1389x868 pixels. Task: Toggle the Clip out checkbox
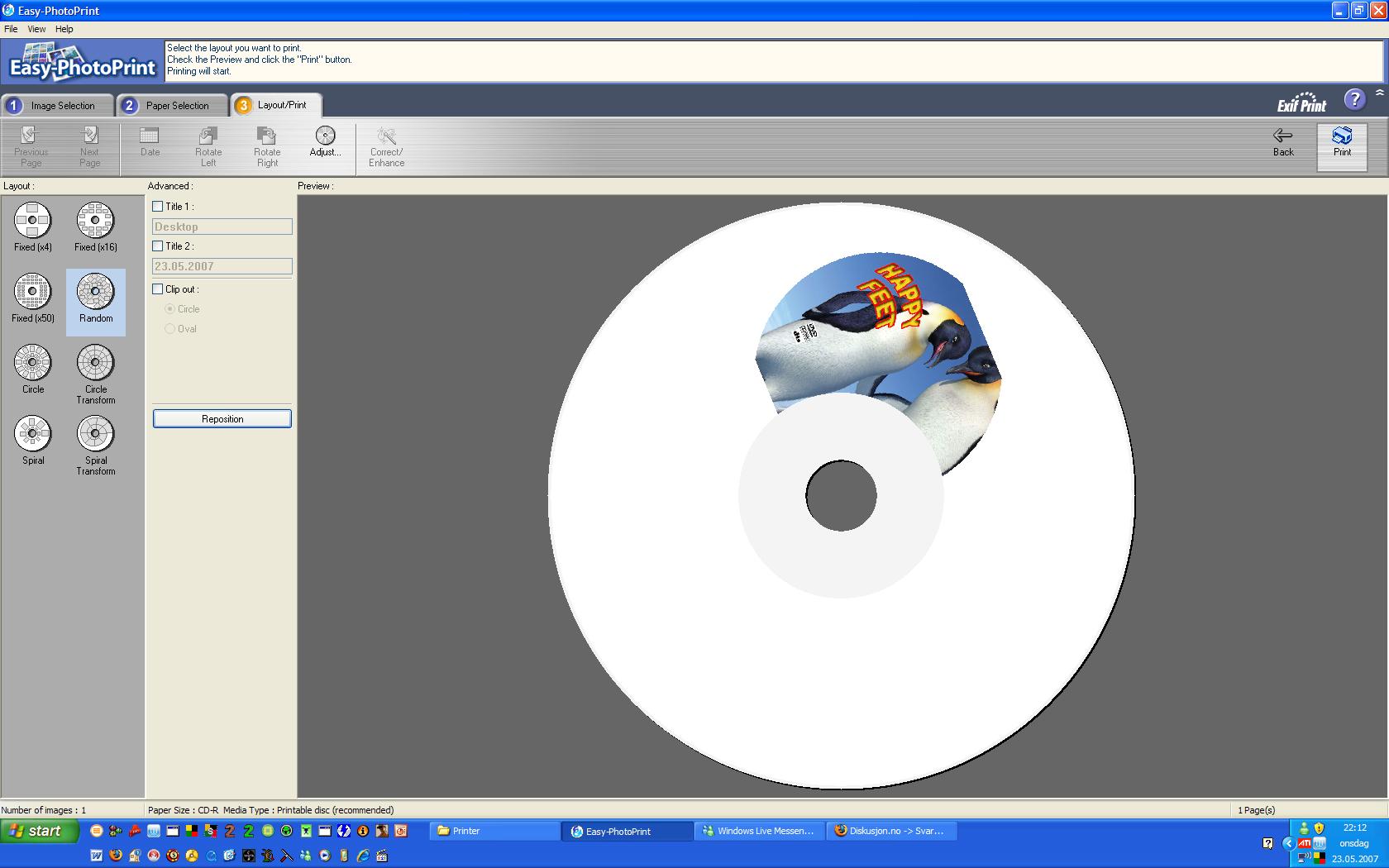pyautogui.click(x=158, y=289)
